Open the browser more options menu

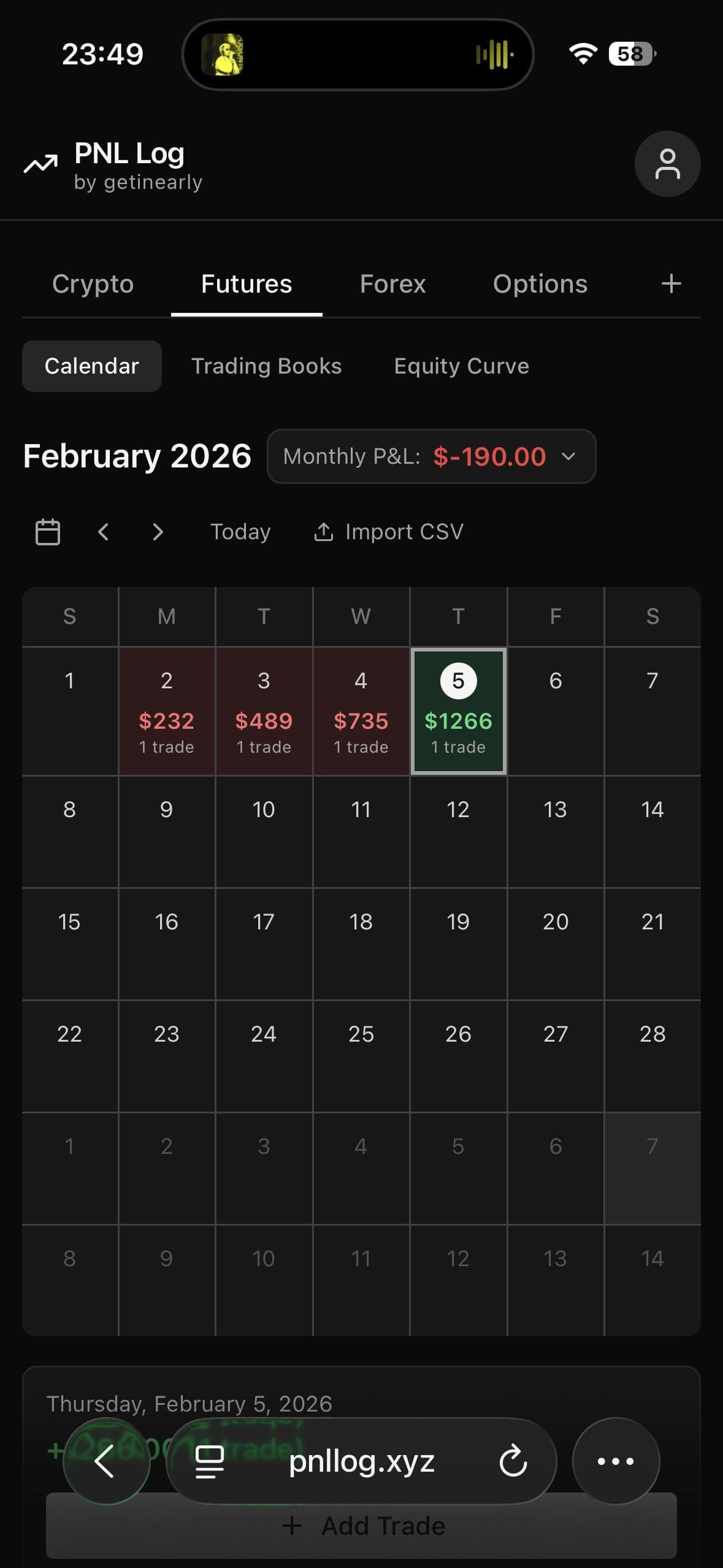(615, 1461)
